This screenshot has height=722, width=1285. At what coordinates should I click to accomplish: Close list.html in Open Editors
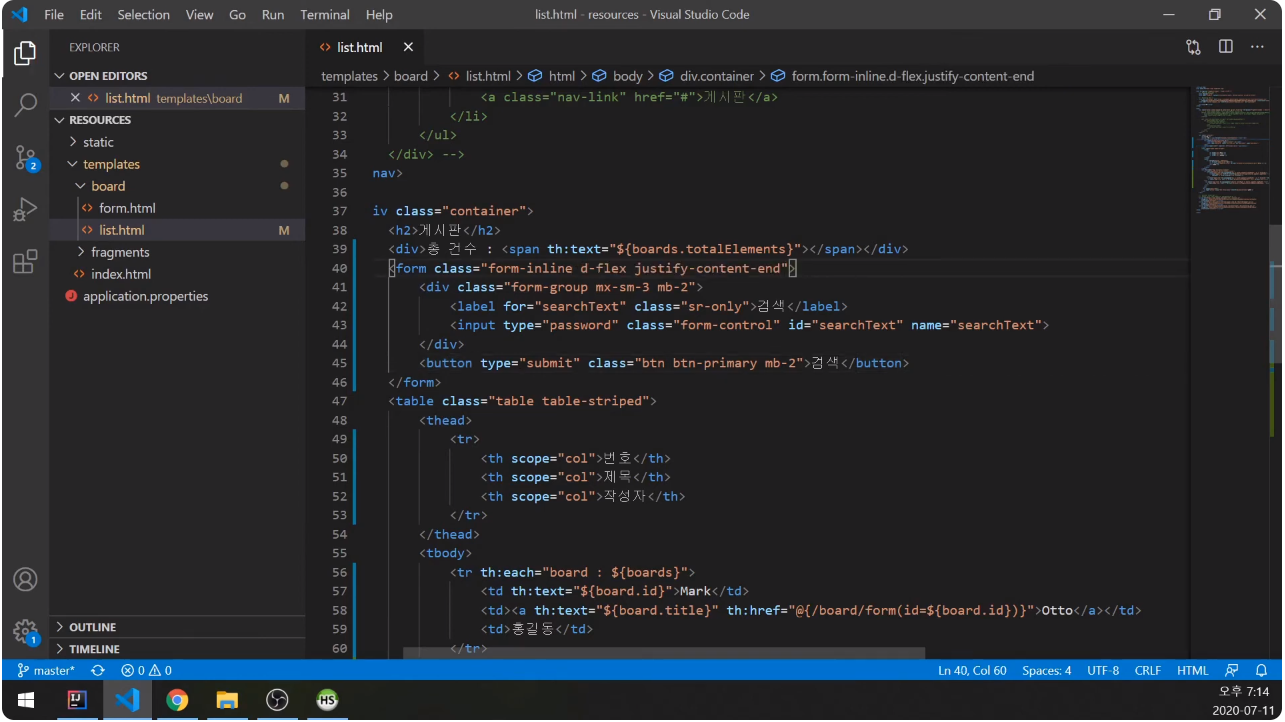75,98
